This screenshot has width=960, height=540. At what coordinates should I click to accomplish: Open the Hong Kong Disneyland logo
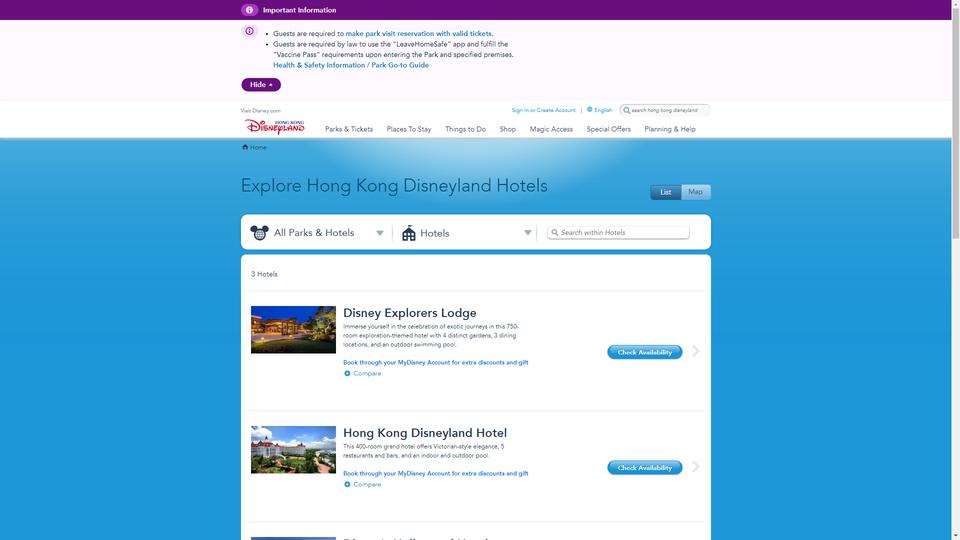tap(275, 127)
